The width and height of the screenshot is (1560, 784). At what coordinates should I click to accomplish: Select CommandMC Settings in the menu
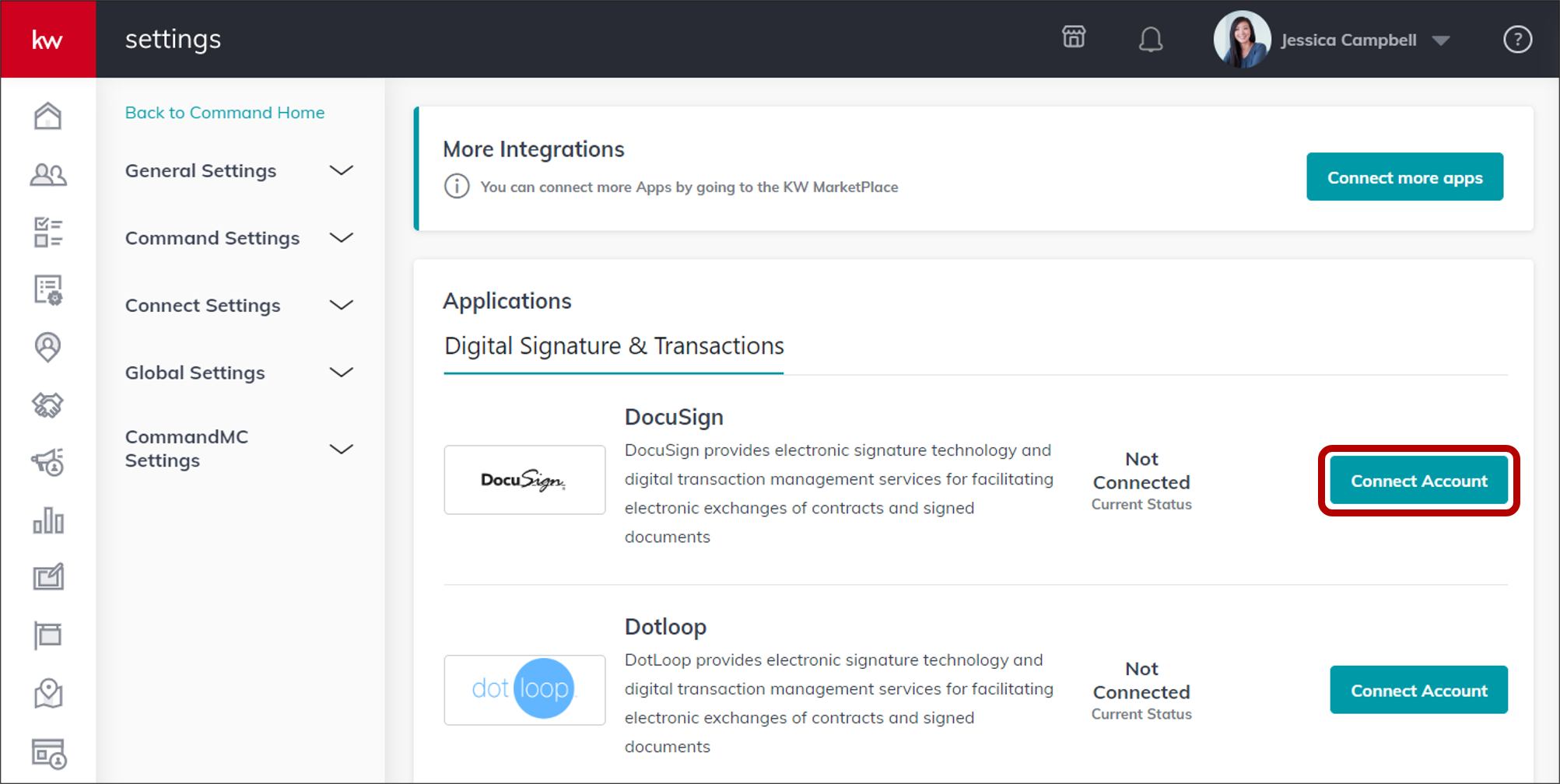(187, 449)
